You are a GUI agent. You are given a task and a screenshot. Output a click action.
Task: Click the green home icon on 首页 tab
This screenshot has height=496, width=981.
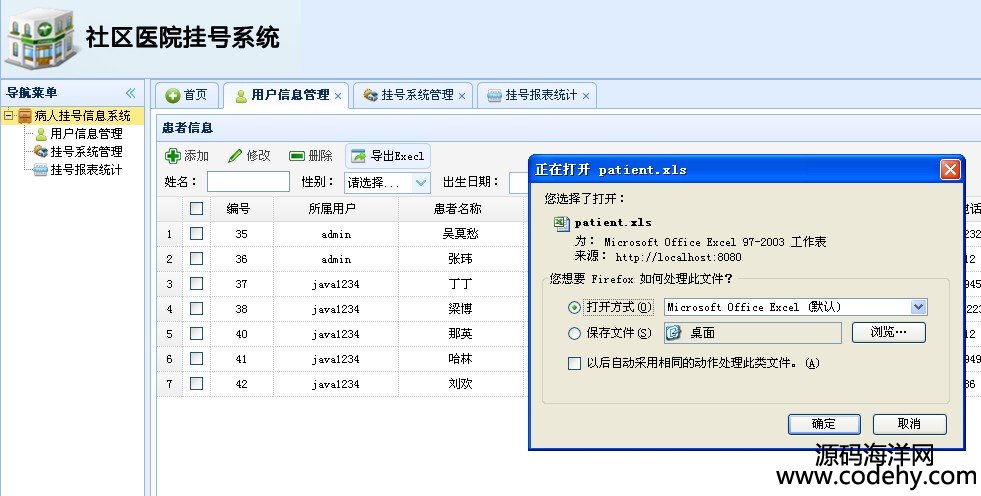tap(173, 95)
